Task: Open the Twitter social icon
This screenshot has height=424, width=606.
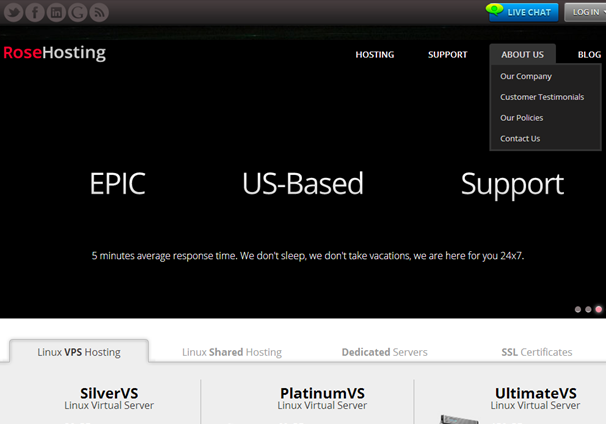Action: coord(14,12)
